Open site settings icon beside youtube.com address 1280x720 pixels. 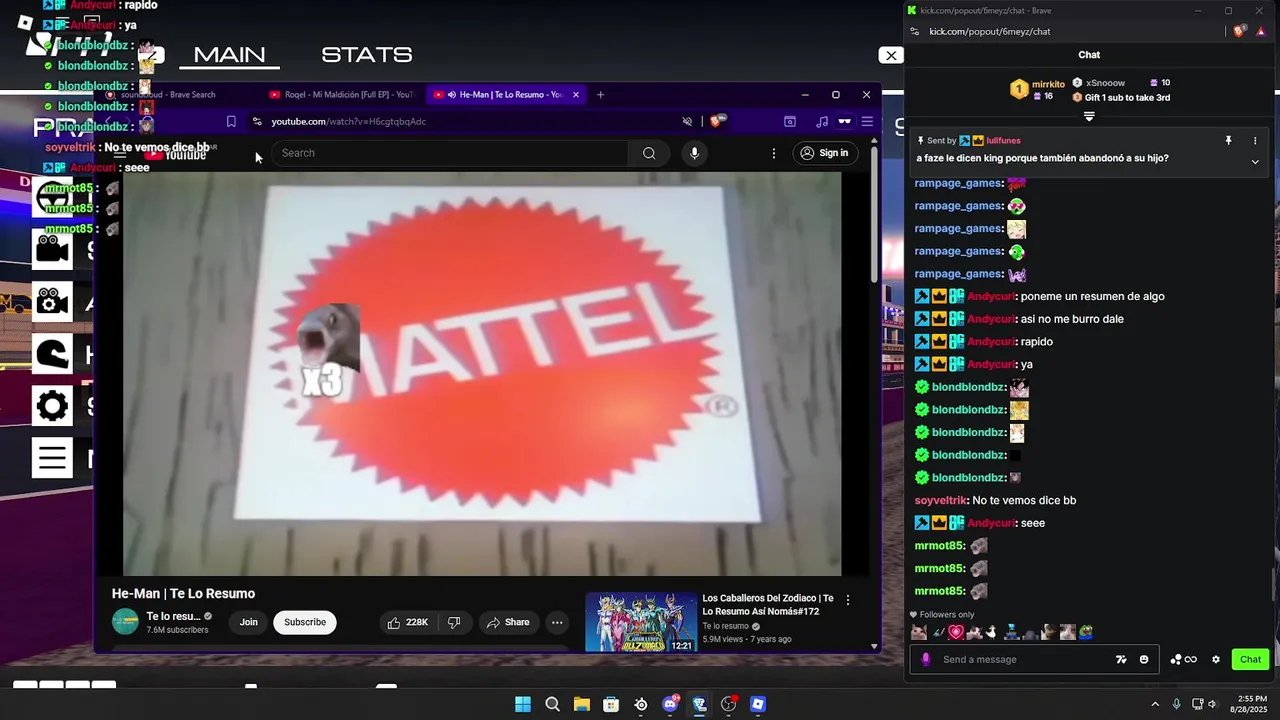(x=257, y=121)
